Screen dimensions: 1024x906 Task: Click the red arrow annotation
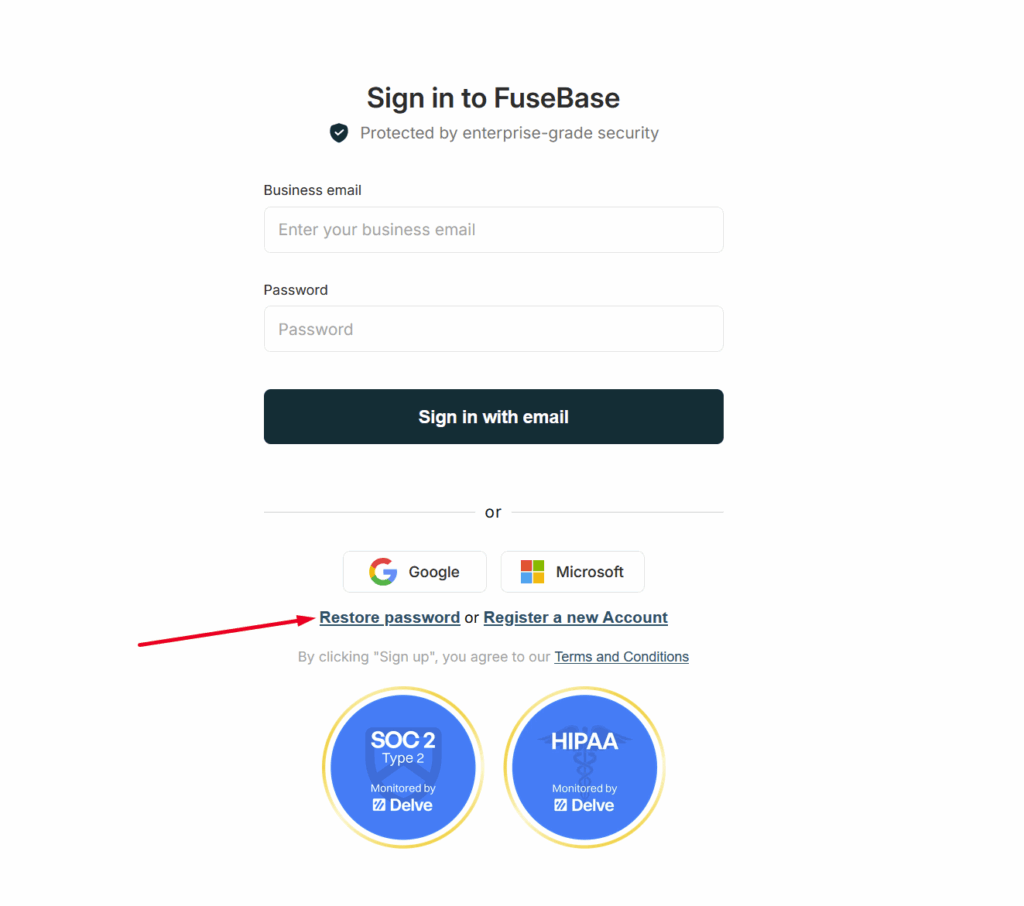(225, 632)
